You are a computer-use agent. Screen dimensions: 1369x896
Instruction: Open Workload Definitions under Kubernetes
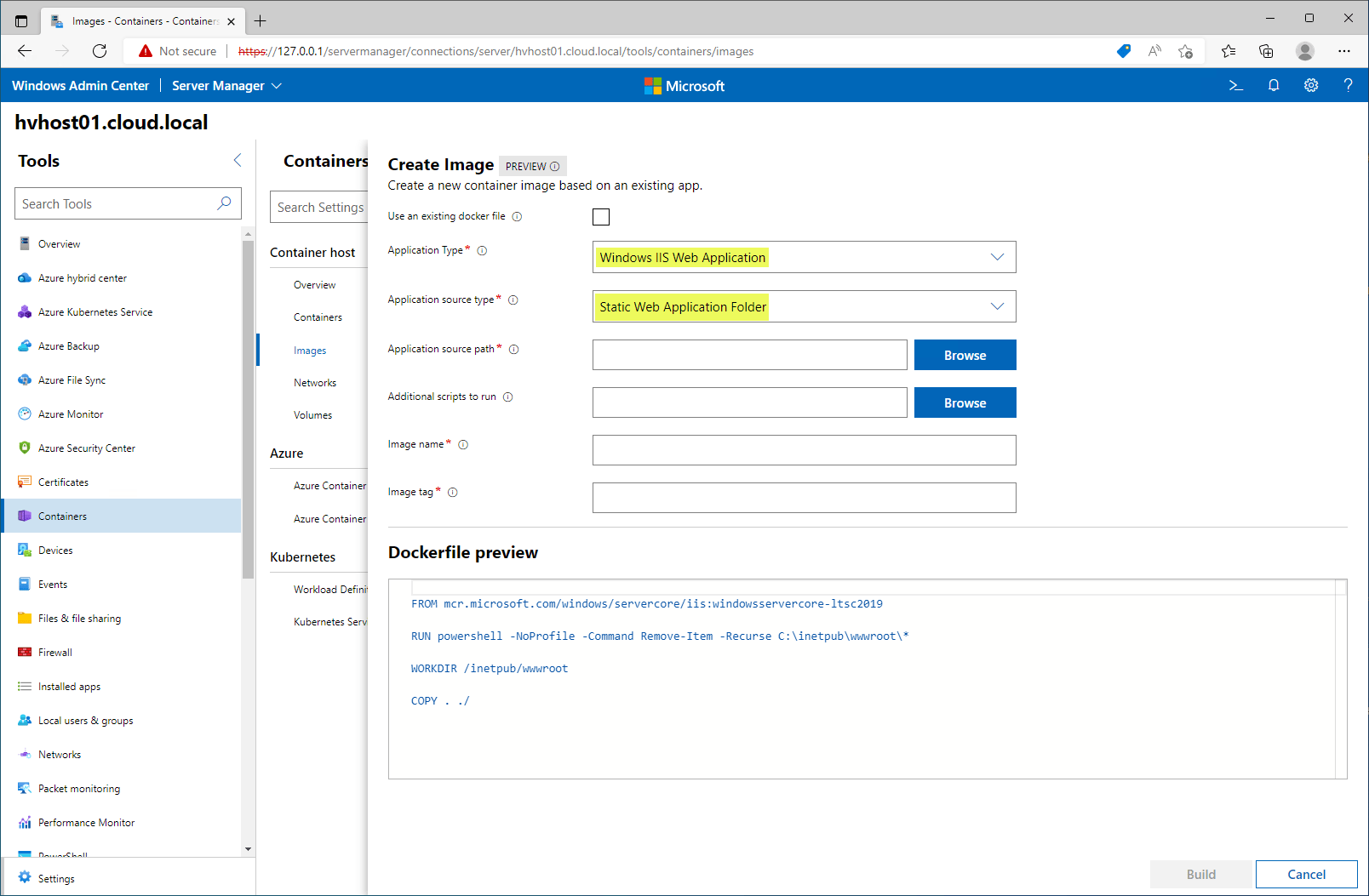pos(330,590)
